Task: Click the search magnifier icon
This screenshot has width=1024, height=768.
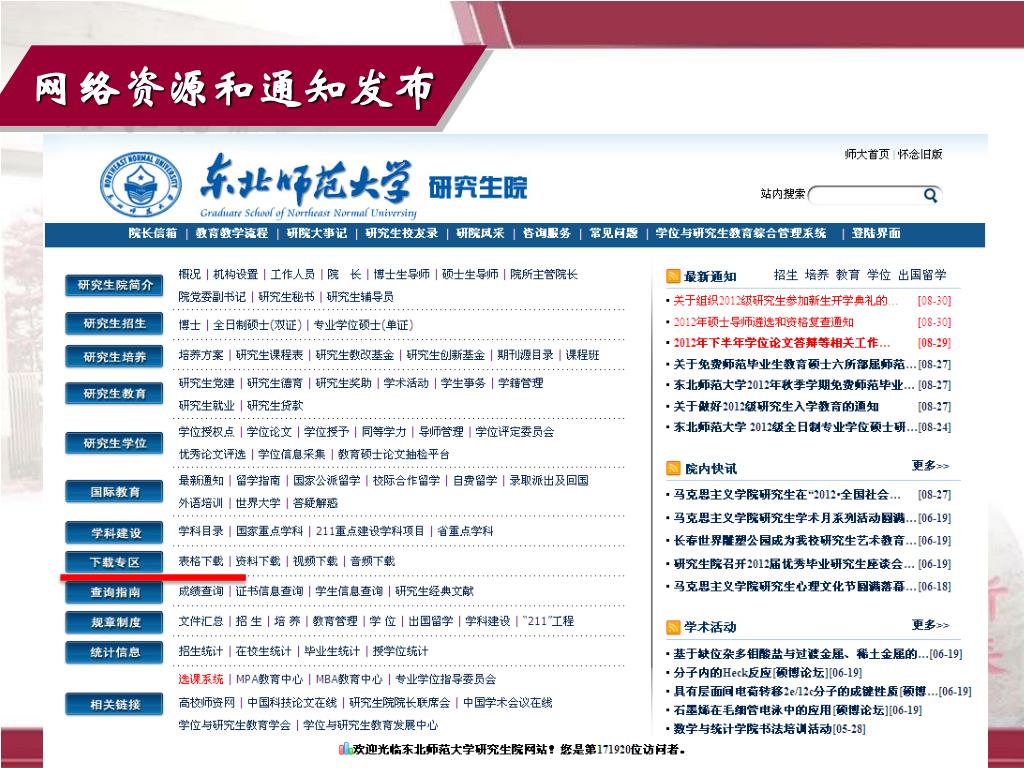Action: pos(931,195)
